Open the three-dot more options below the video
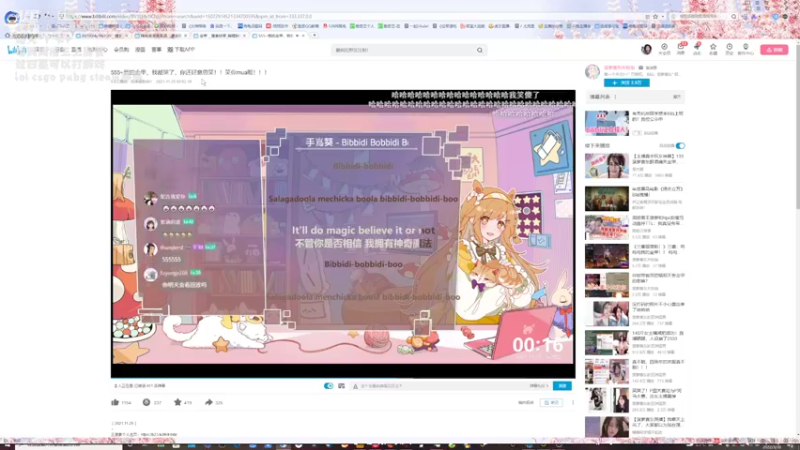Image resolution: width=800 pixels, height=450 pixels. click(x=573, y=403)
